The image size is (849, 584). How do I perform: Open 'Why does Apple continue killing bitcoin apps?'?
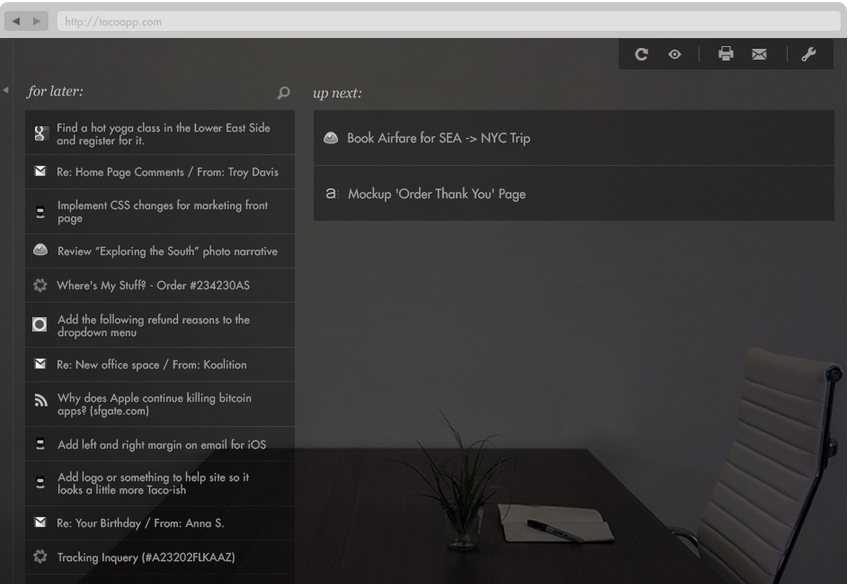(x=160, y=404)
